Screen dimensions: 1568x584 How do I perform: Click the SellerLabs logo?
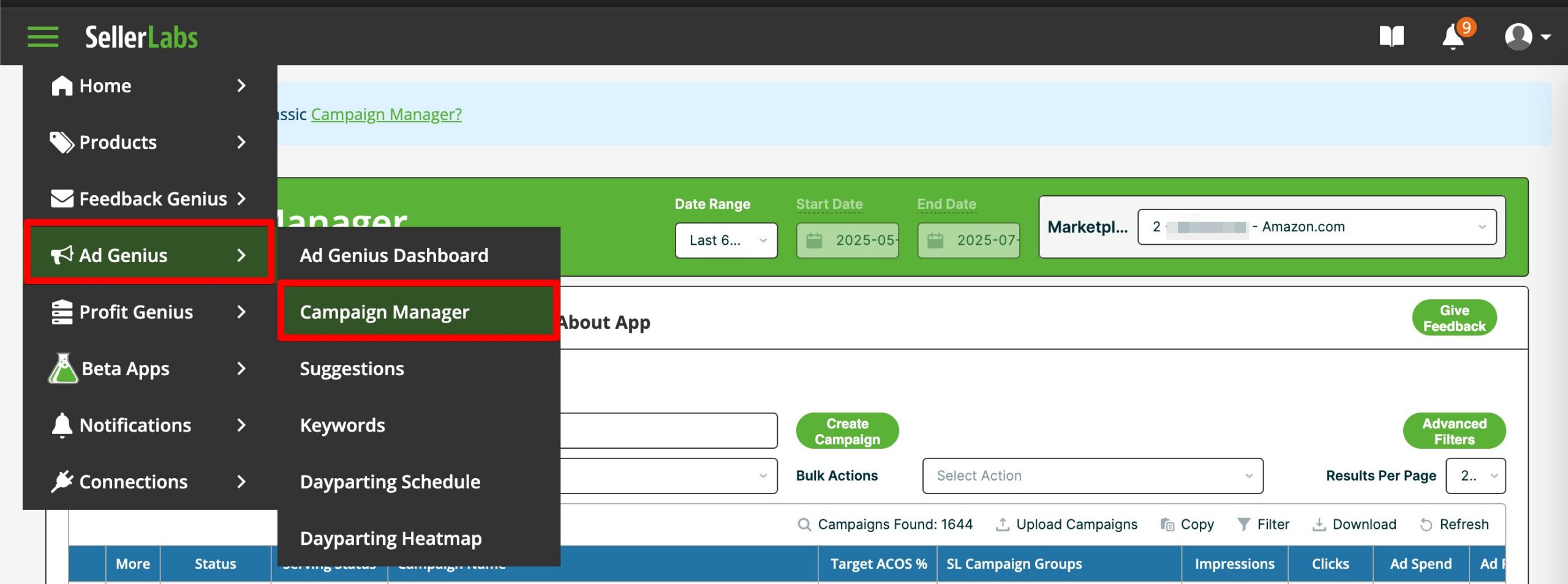click(141, 37)
